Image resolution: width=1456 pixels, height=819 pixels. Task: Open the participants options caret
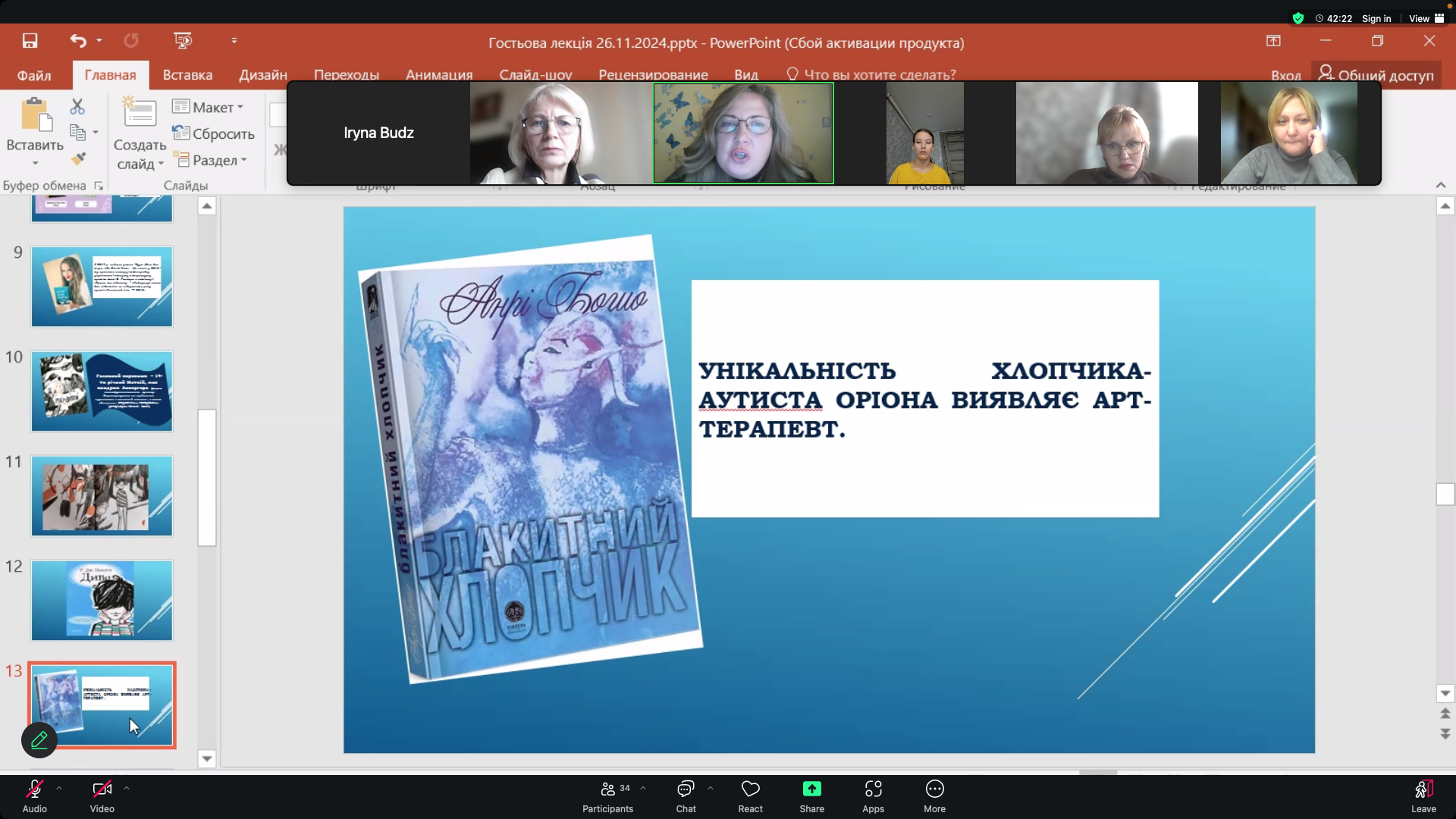(x=643, y=789)
